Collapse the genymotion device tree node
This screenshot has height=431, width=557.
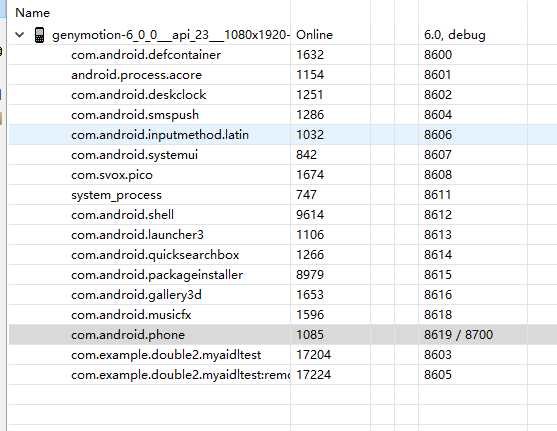(x=20, y=35)
